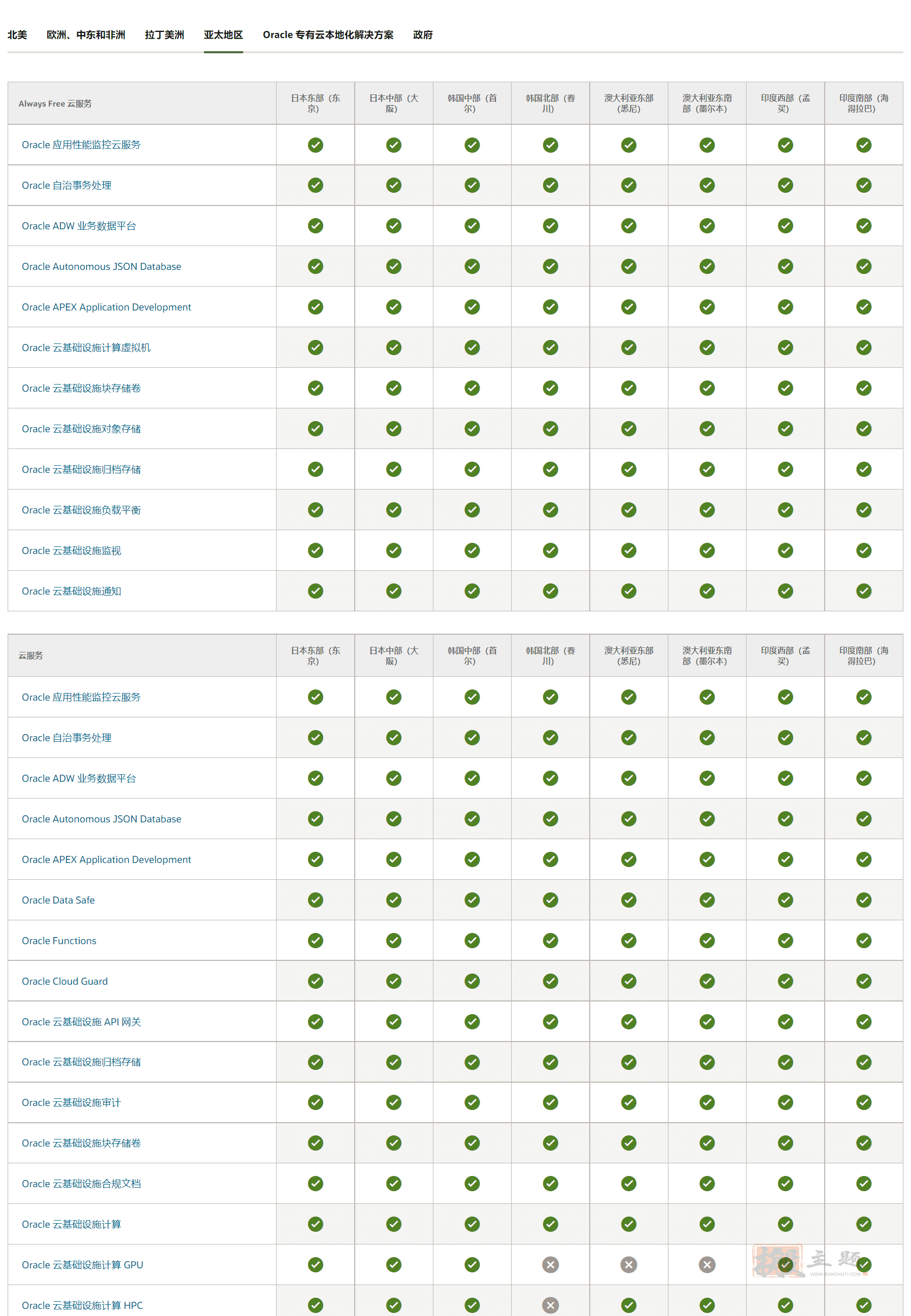Open Oracle 自治事务处理 link in Always Free table
The width and height of the screenshot is (911, 1316).
point(66,185)
